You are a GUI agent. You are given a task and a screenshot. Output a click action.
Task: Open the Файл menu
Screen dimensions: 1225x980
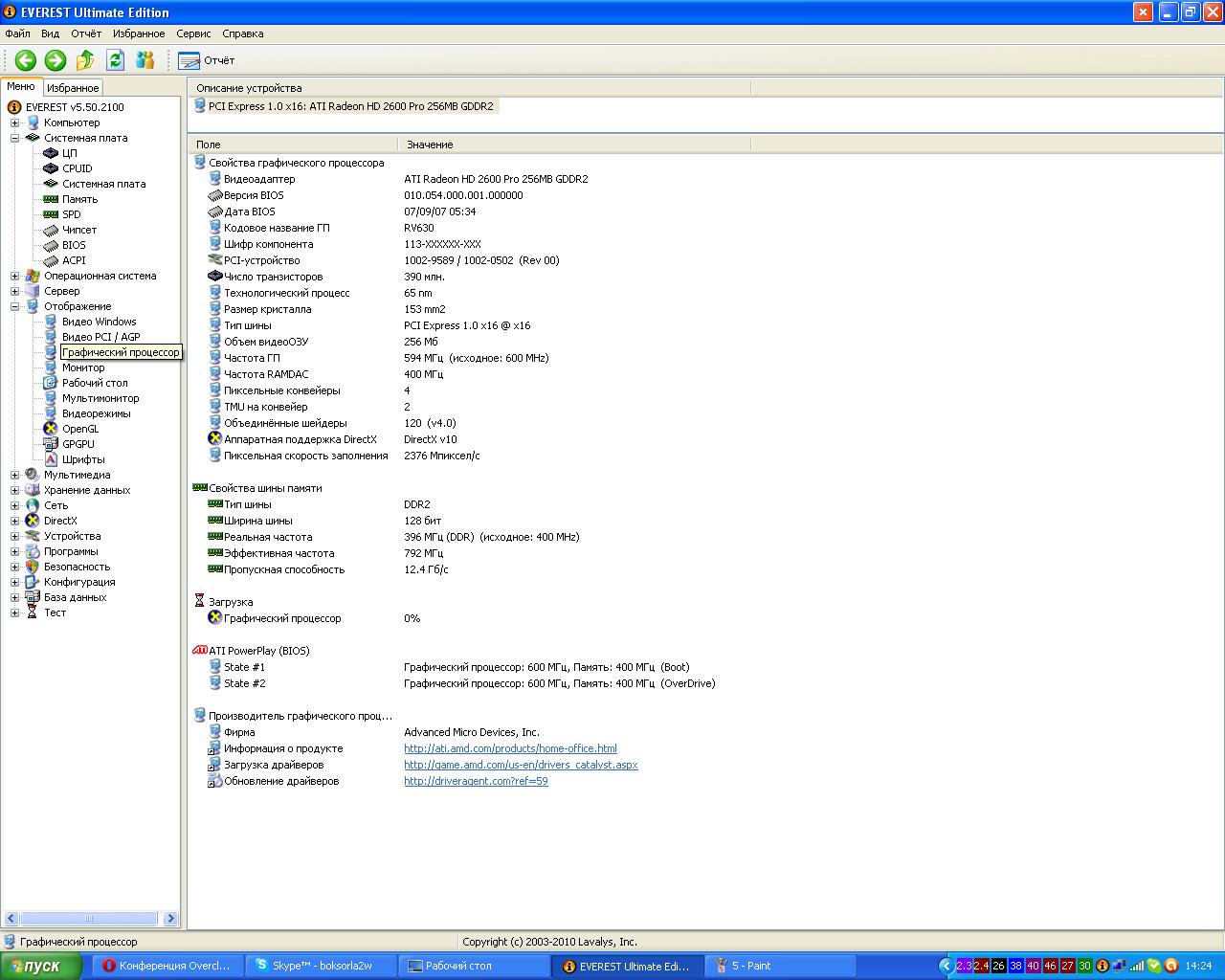17,33
